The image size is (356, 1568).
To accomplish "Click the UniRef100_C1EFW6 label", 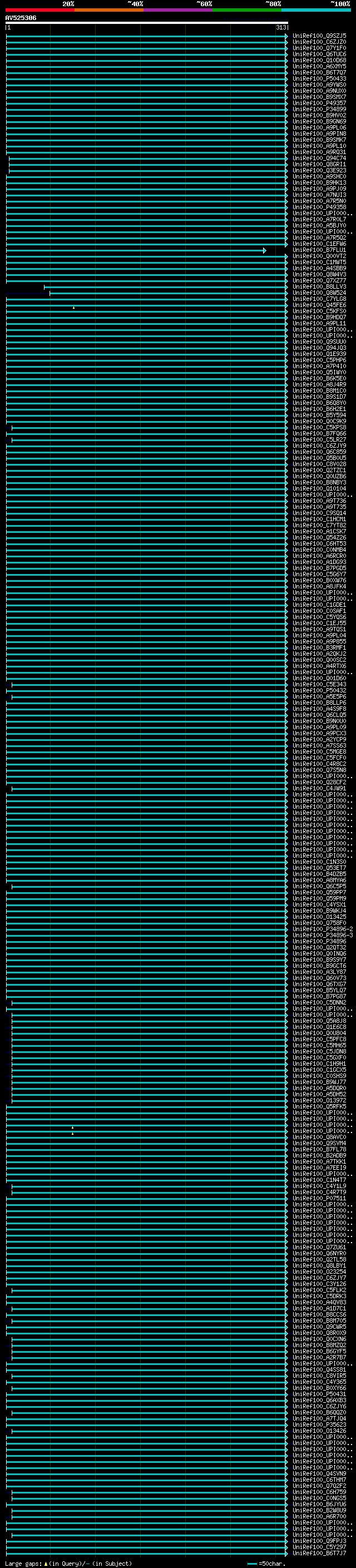I will click(x=319, y=244).
